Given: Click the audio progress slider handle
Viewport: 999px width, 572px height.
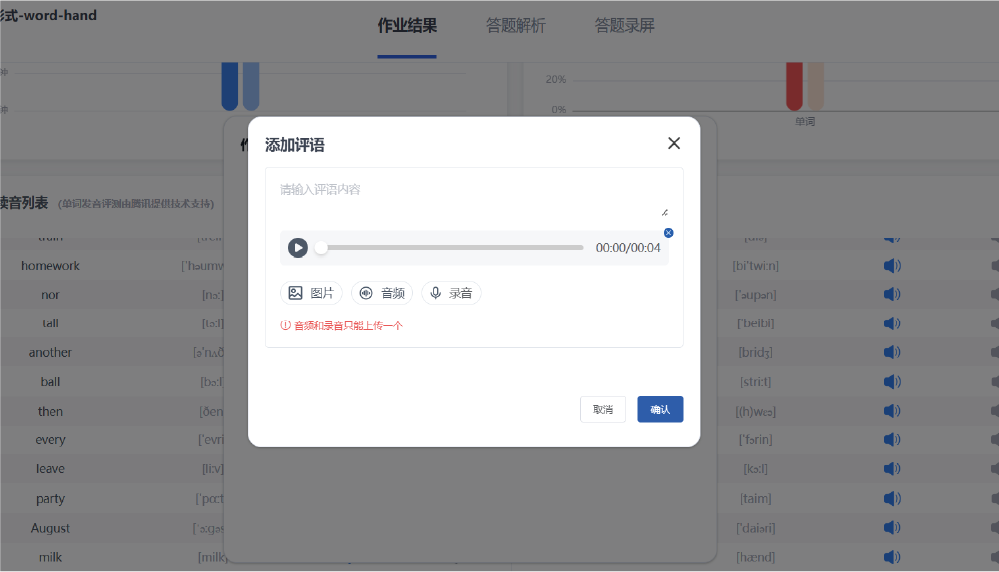Looking at the screenshot, I should pos(321,248).
